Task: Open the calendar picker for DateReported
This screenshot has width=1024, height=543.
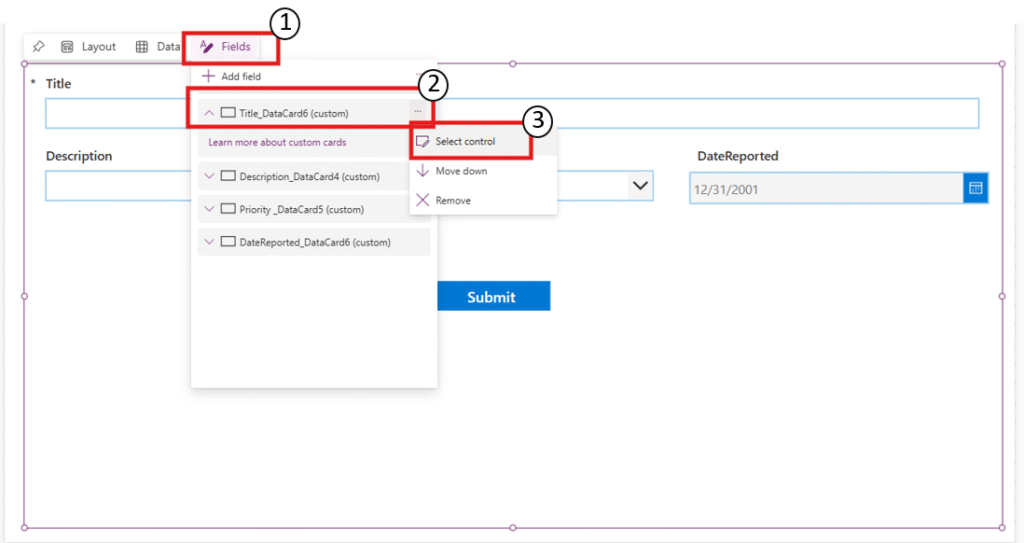Action: tap(976, 188)
